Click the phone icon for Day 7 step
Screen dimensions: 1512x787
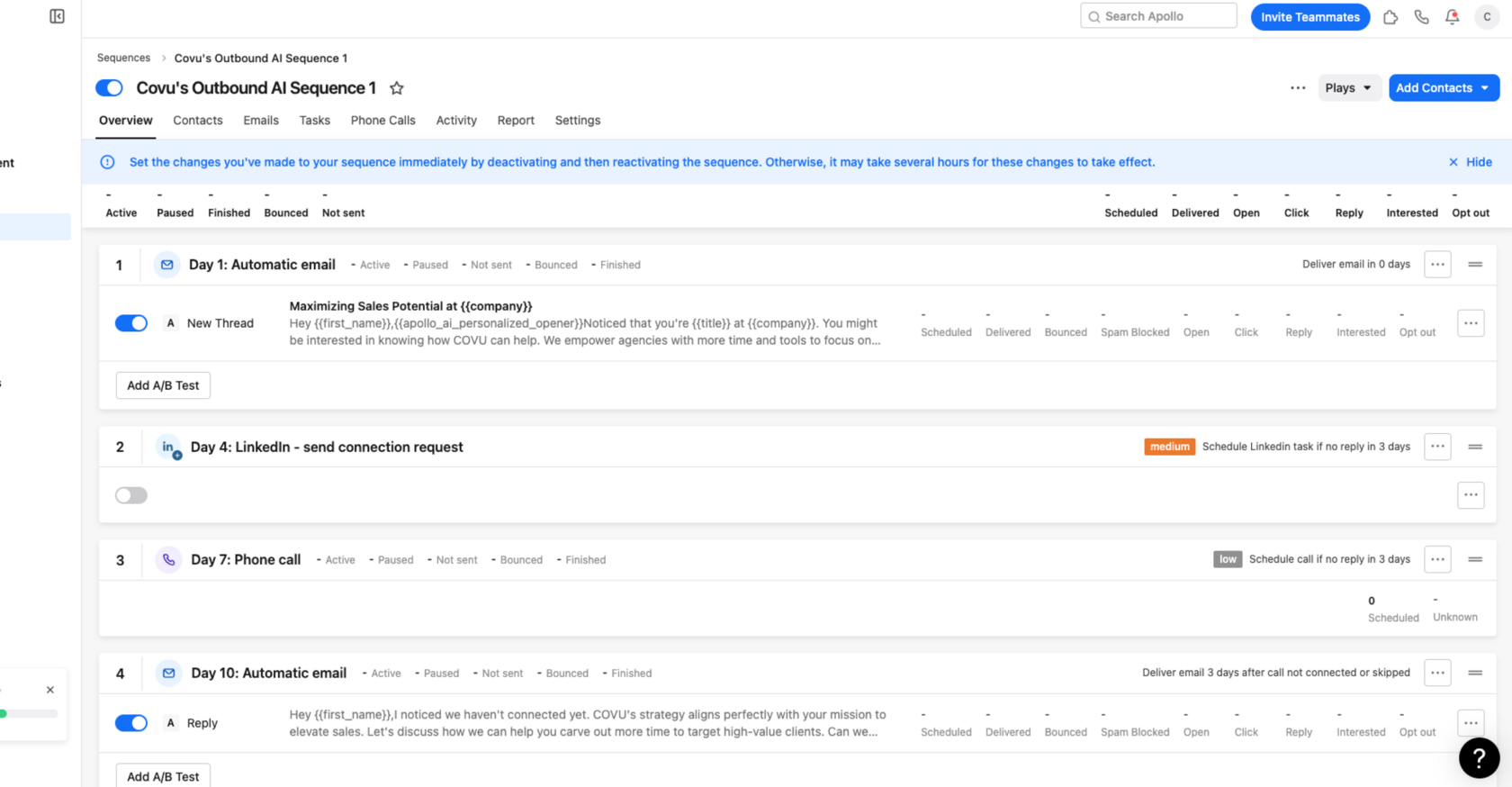pyautogui.click(x=168, y=560)
